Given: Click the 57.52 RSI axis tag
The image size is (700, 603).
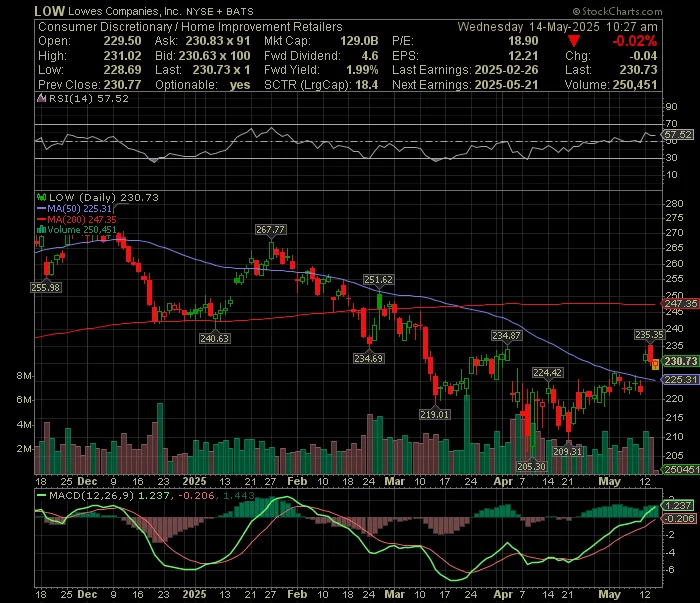Looking at the screenshot, I should (679, 134).
